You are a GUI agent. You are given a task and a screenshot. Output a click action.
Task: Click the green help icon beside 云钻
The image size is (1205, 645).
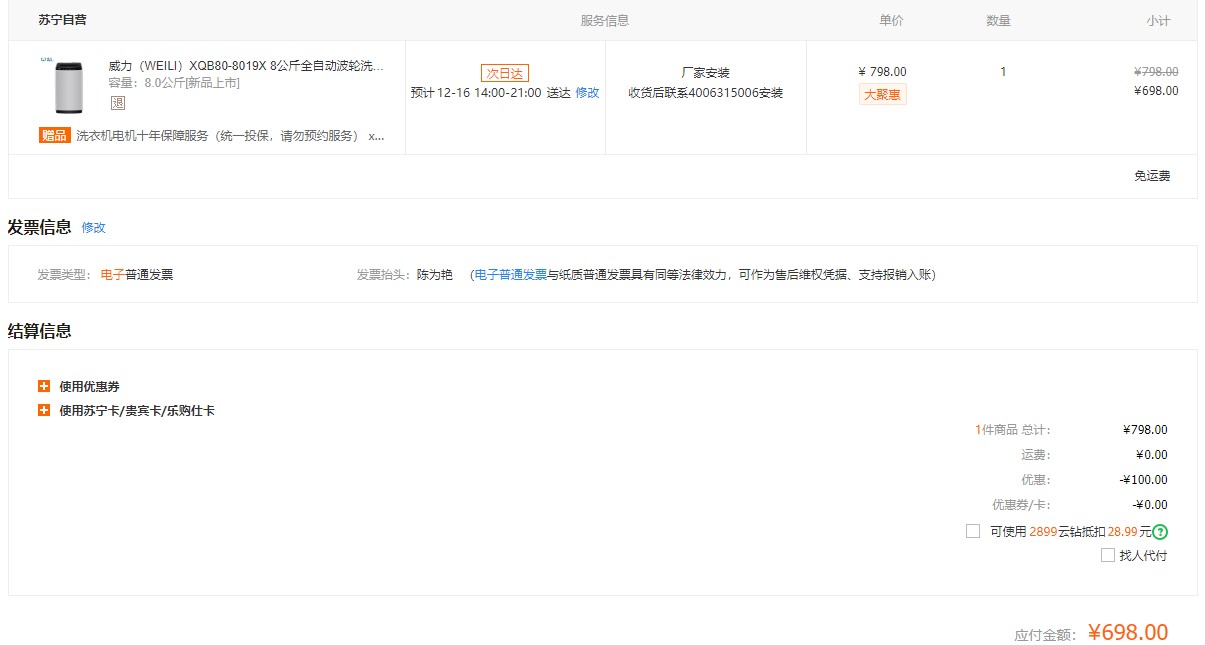[1160, 532]
